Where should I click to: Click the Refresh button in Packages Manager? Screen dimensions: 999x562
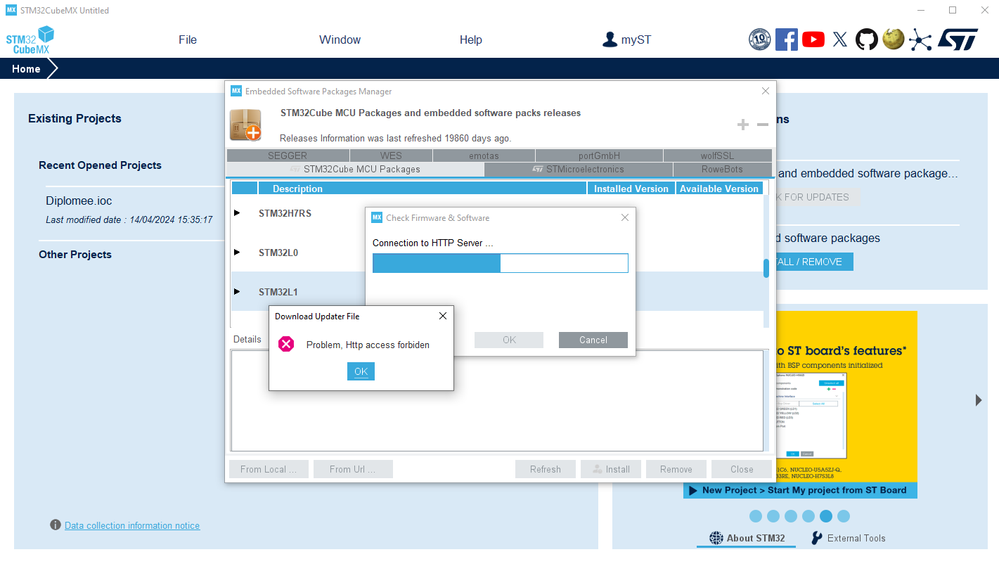tap(545, 469)
